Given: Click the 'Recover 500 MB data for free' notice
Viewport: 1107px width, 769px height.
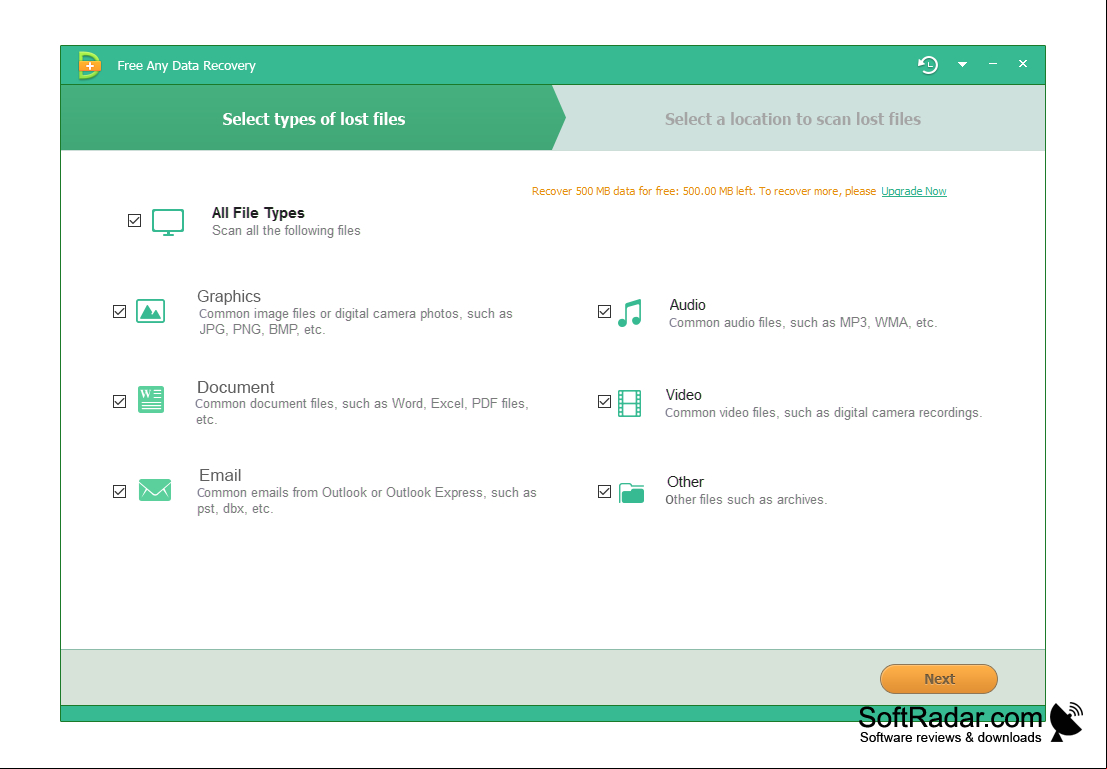Looking at the screenshot, I should [704, 191].
